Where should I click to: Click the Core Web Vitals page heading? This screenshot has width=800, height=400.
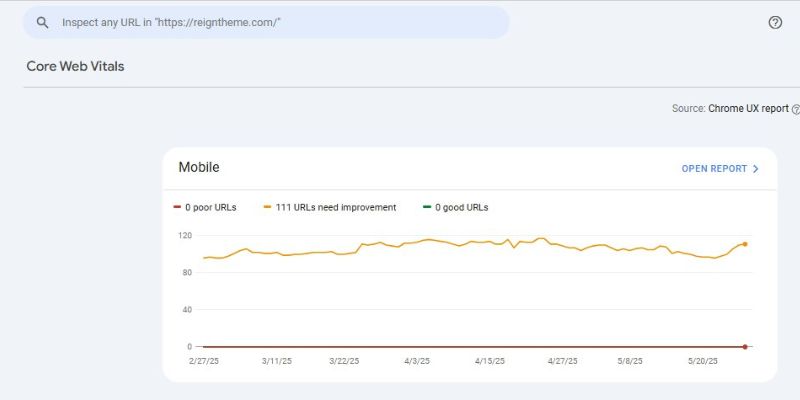click(x=75, y=66)
